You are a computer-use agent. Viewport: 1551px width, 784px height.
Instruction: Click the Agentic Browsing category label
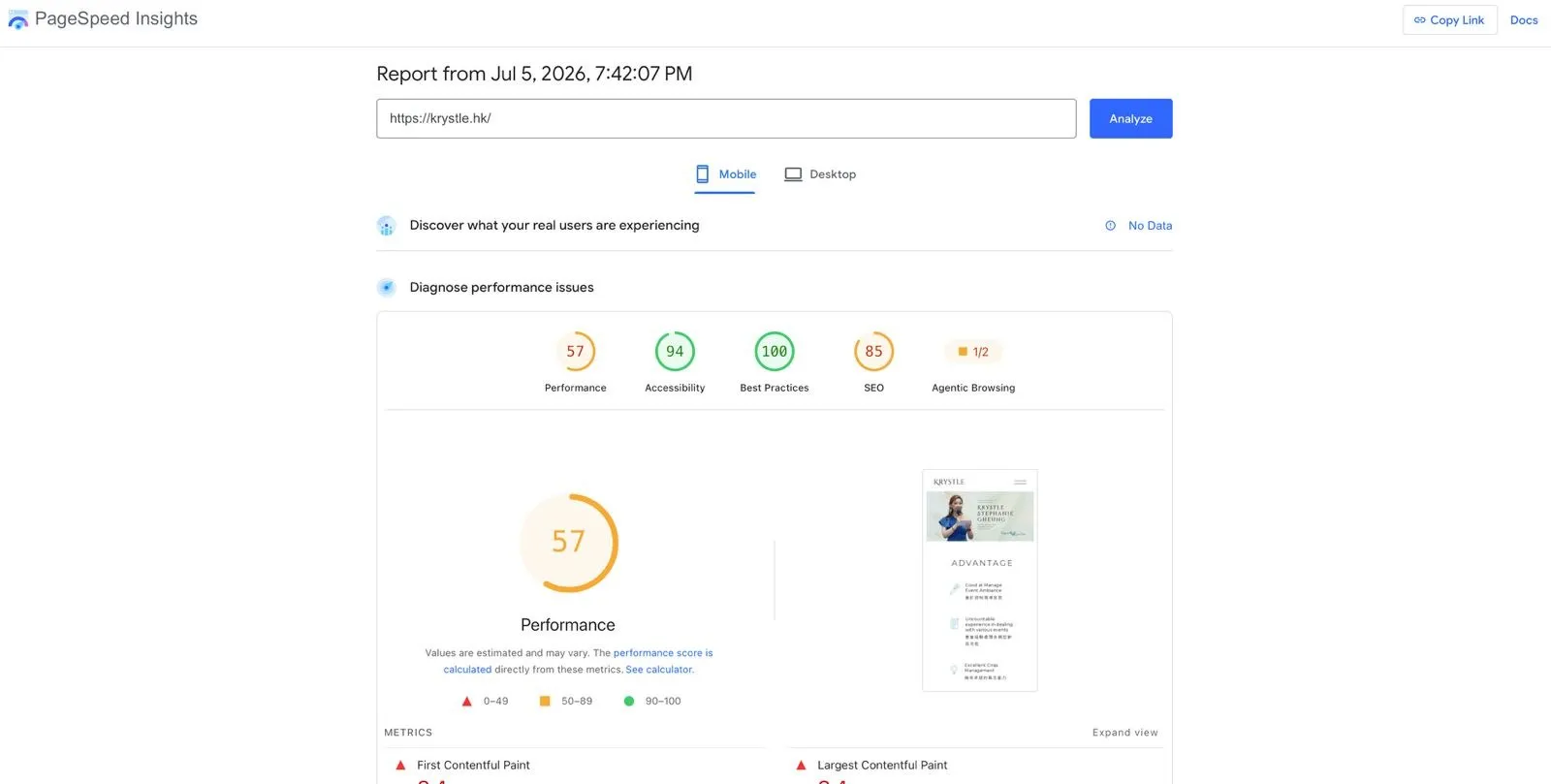(973, 388)
